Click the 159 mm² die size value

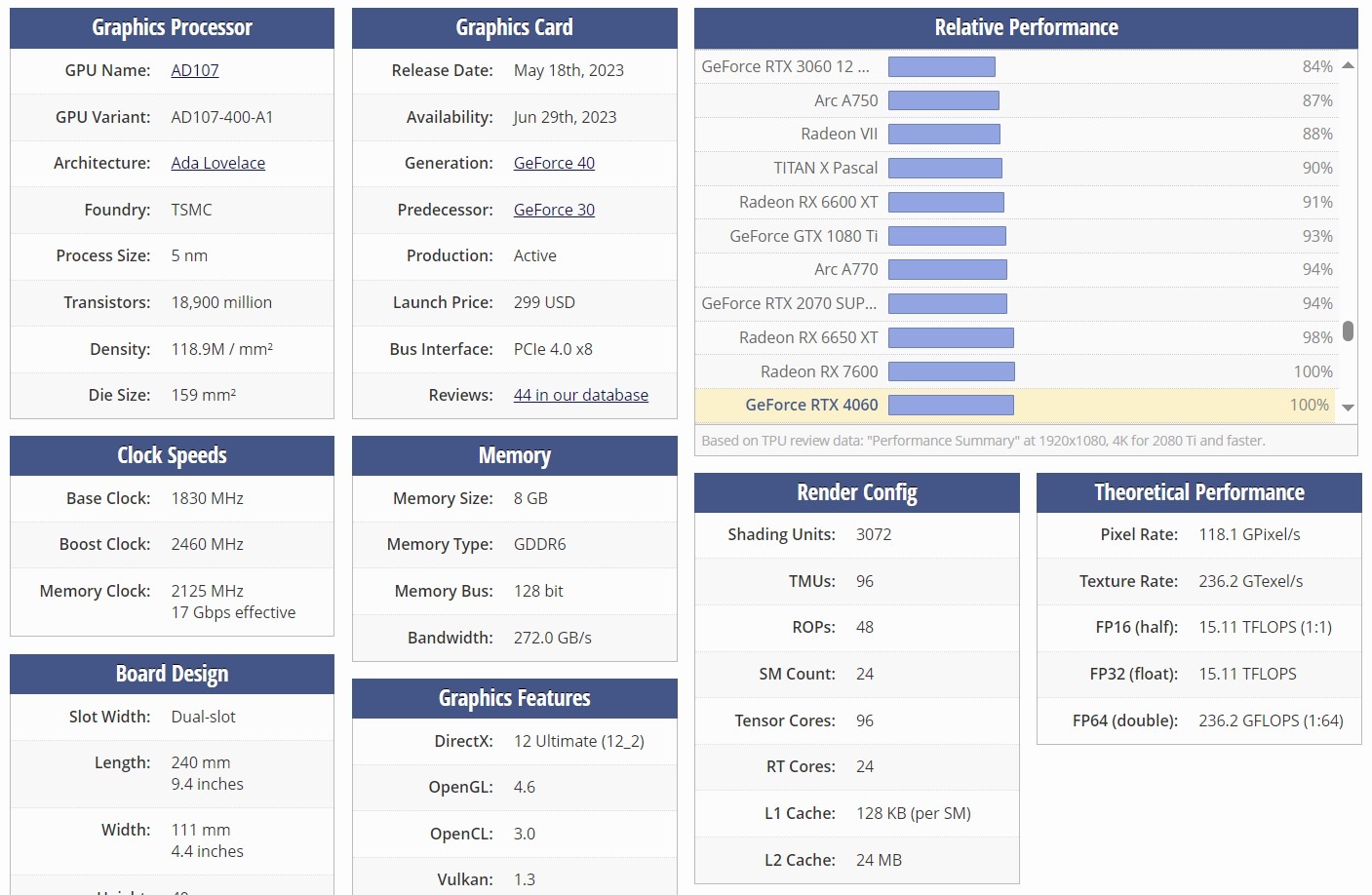[x=204, y=395]
